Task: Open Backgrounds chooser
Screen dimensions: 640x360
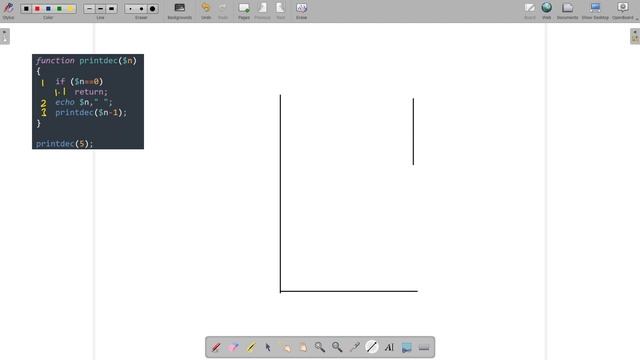Action: pyautogui.click(x=180, y=11)
